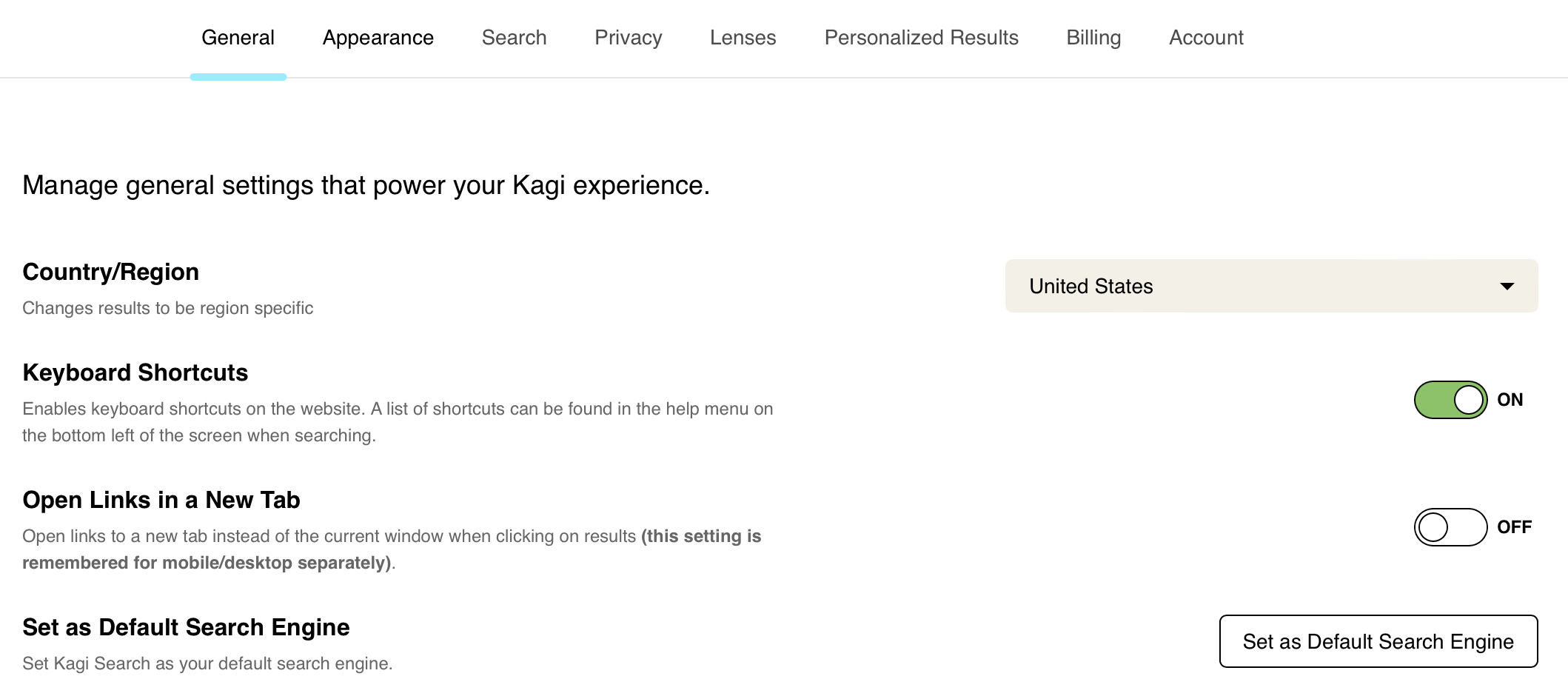This screenshot has height=699, width=1568.
Task: Click the Open Links in a New Tab heading
Action: (161, 500)
